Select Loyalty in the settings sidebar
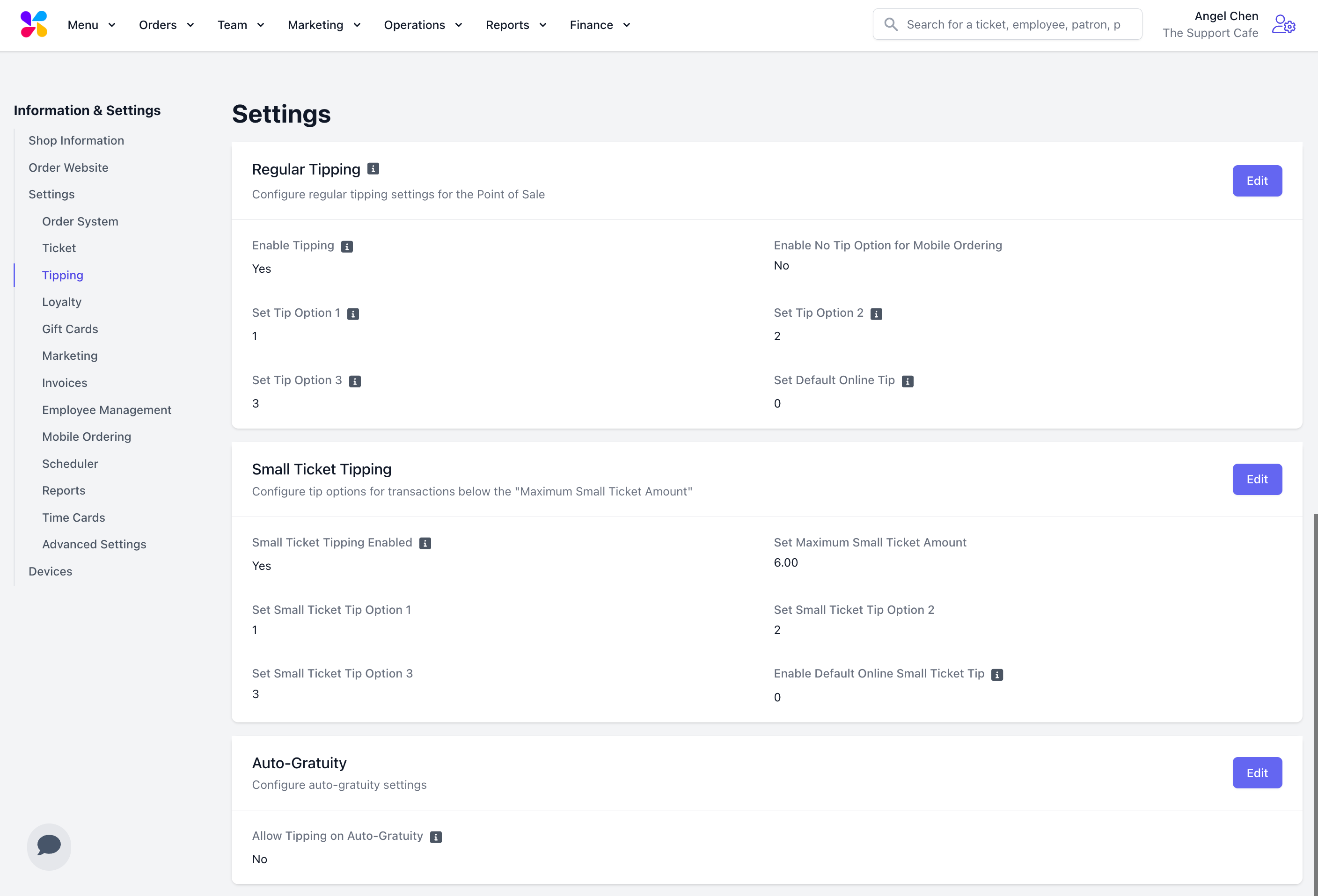 [x=62, y=302]
